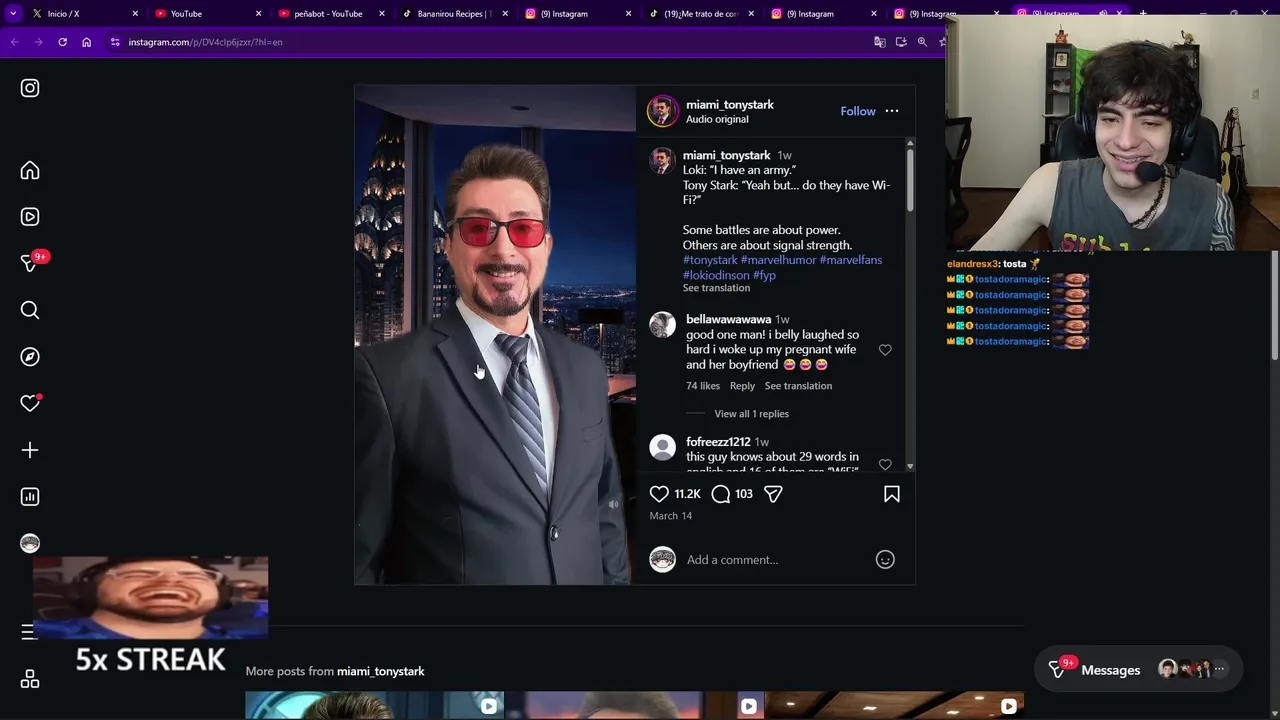Viewport: 1280px width, 720px height.
Task: Open the tab search dropdown arrow
Action: (x=13, y=14)
